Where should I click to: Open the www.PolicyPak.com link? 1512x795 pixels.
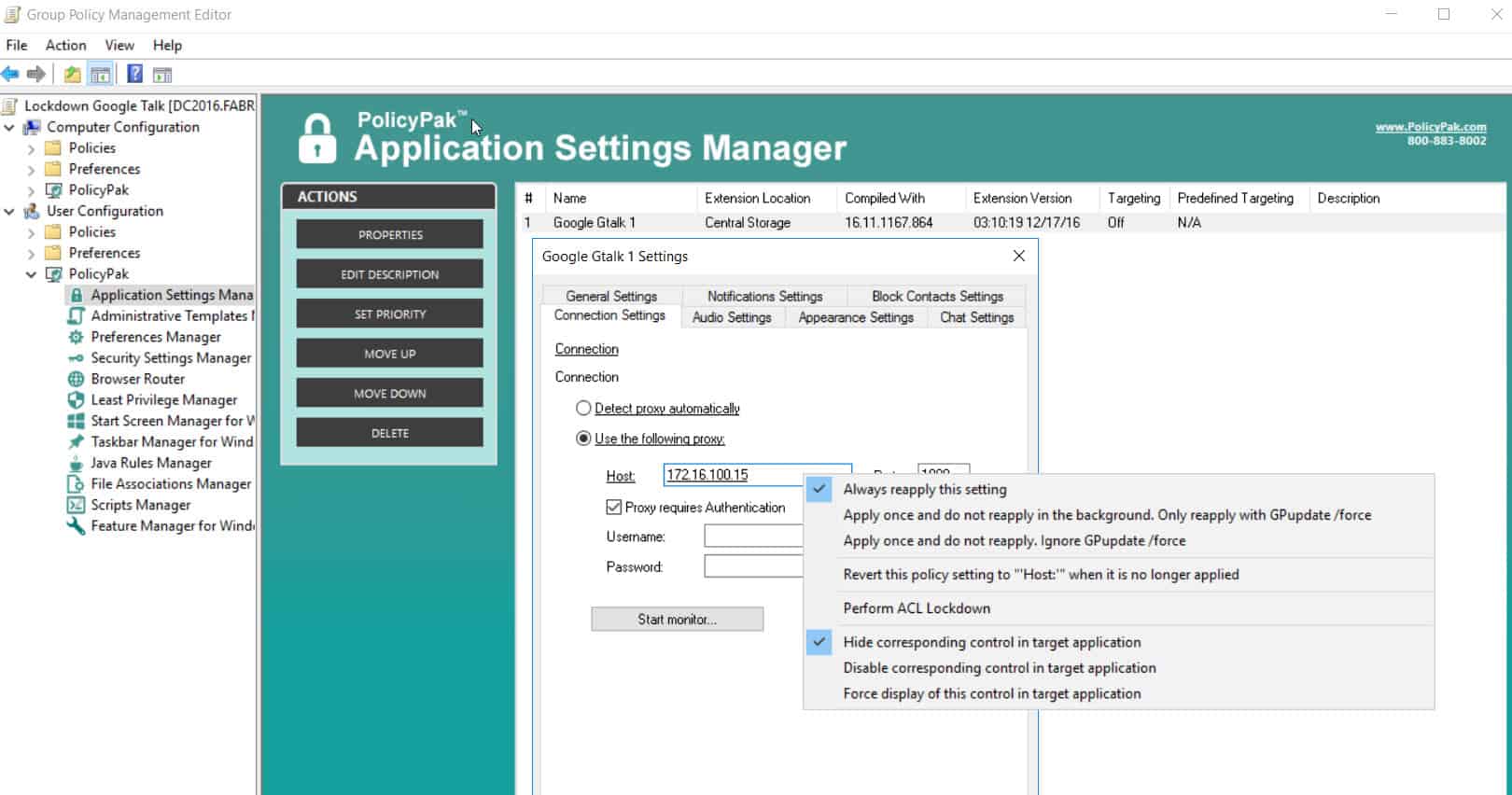click(x=1430, y=127)
